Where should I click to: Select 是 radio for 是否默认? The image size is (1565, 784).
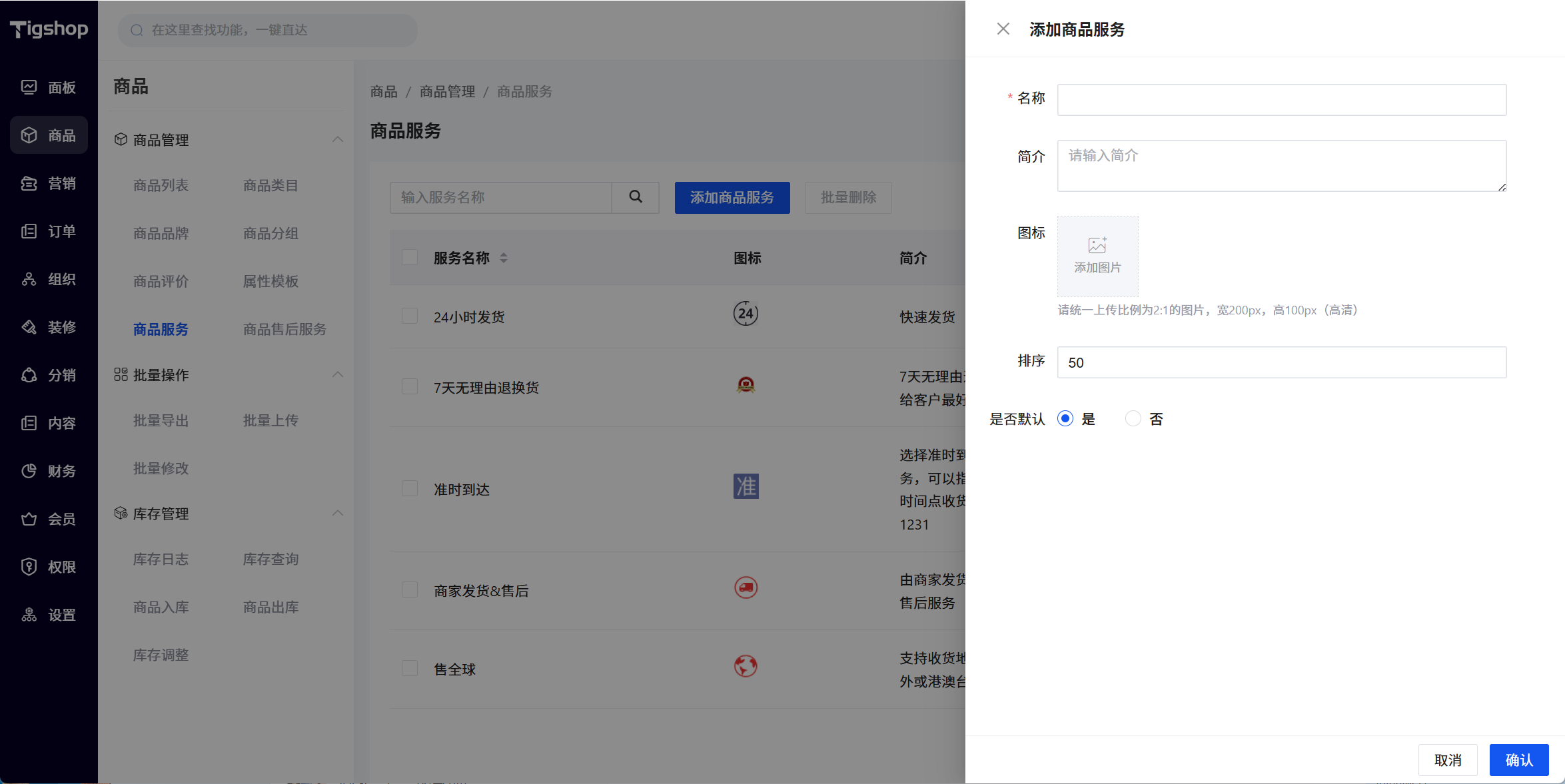tap(1065, 419)
